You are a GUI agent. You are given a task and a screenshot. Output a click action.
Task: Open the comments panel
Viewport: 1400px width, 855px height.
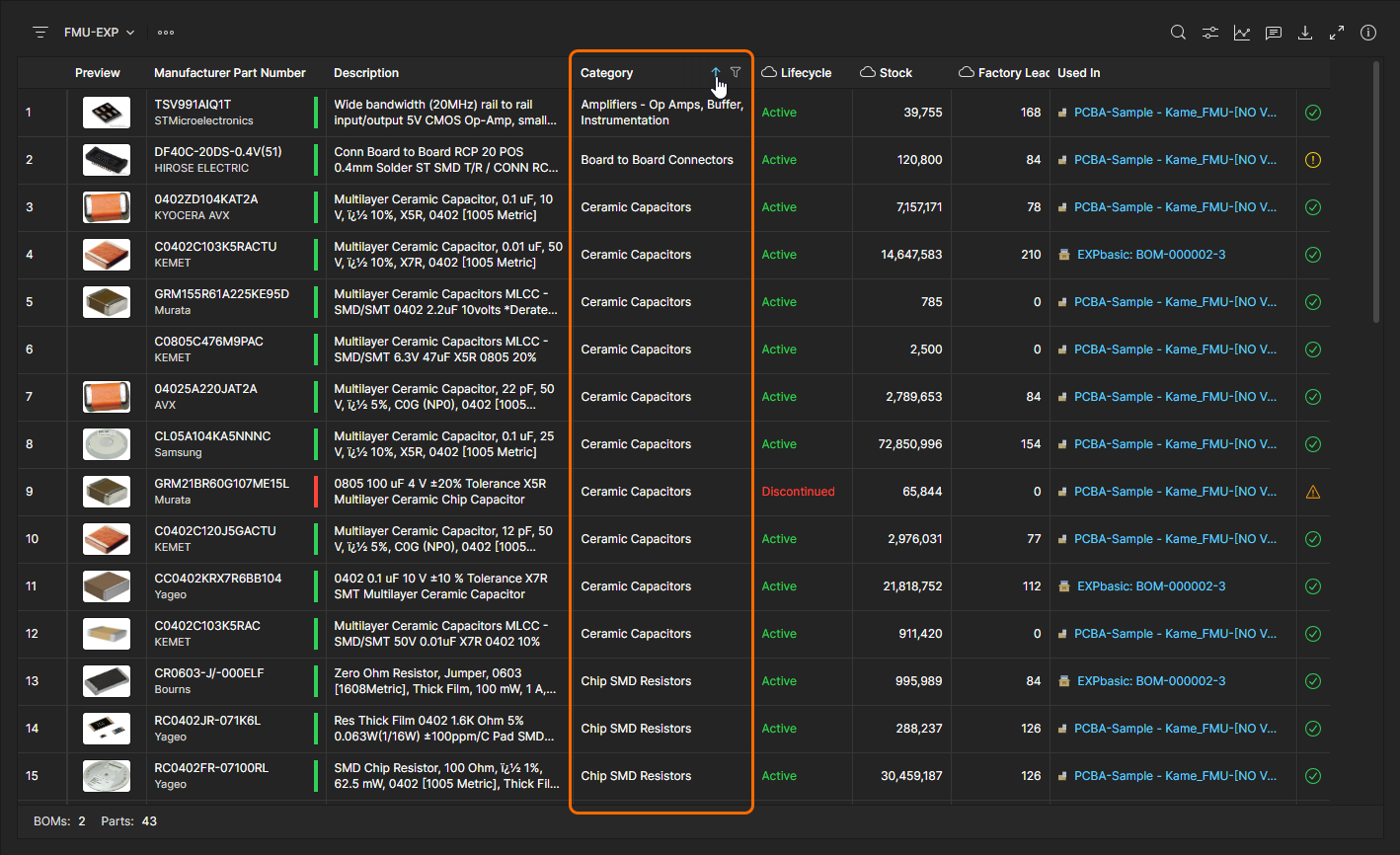pos(1273,33)
